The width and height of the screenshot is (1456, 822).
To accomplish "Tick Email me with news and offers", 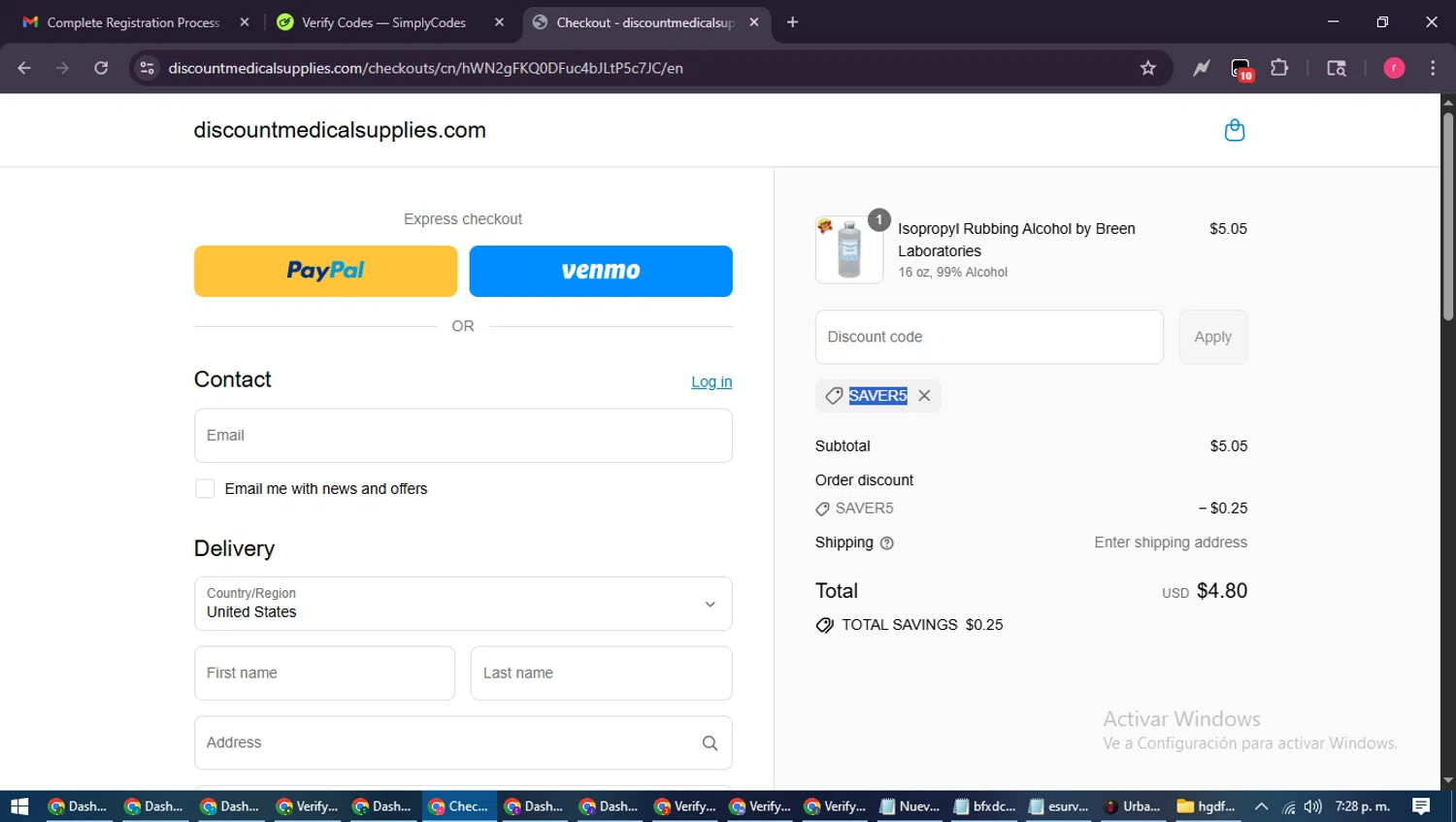I will coord(205,489).
